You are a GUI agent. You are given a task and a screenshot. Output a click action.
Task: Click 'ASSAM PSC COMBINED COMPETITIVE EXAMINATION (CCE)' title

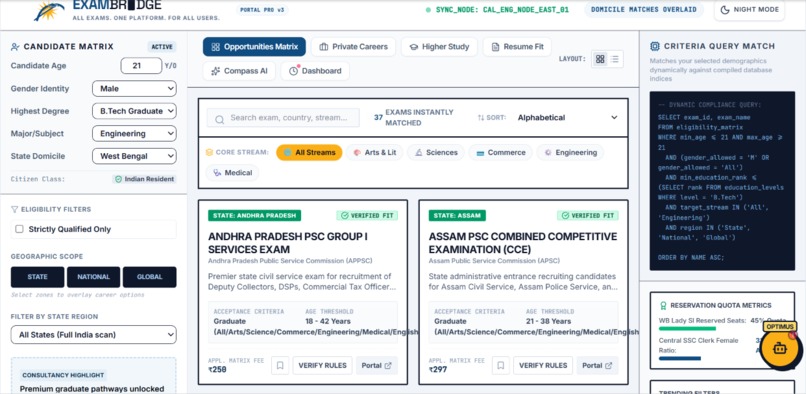click(523, 243)
